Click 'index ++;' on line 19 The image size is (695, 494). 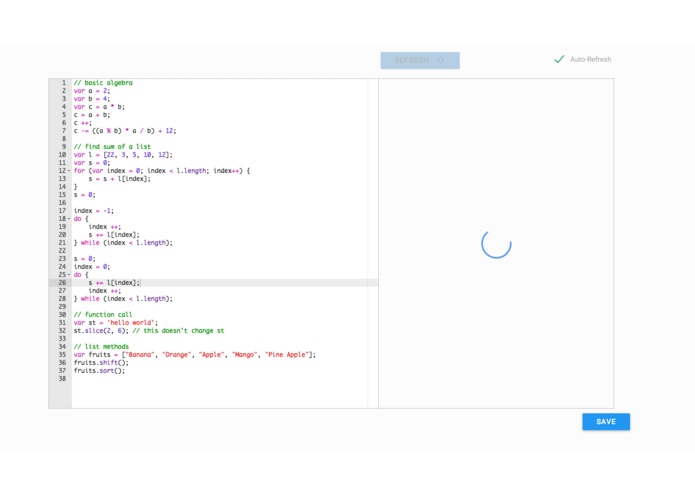(x=105, y=227)
